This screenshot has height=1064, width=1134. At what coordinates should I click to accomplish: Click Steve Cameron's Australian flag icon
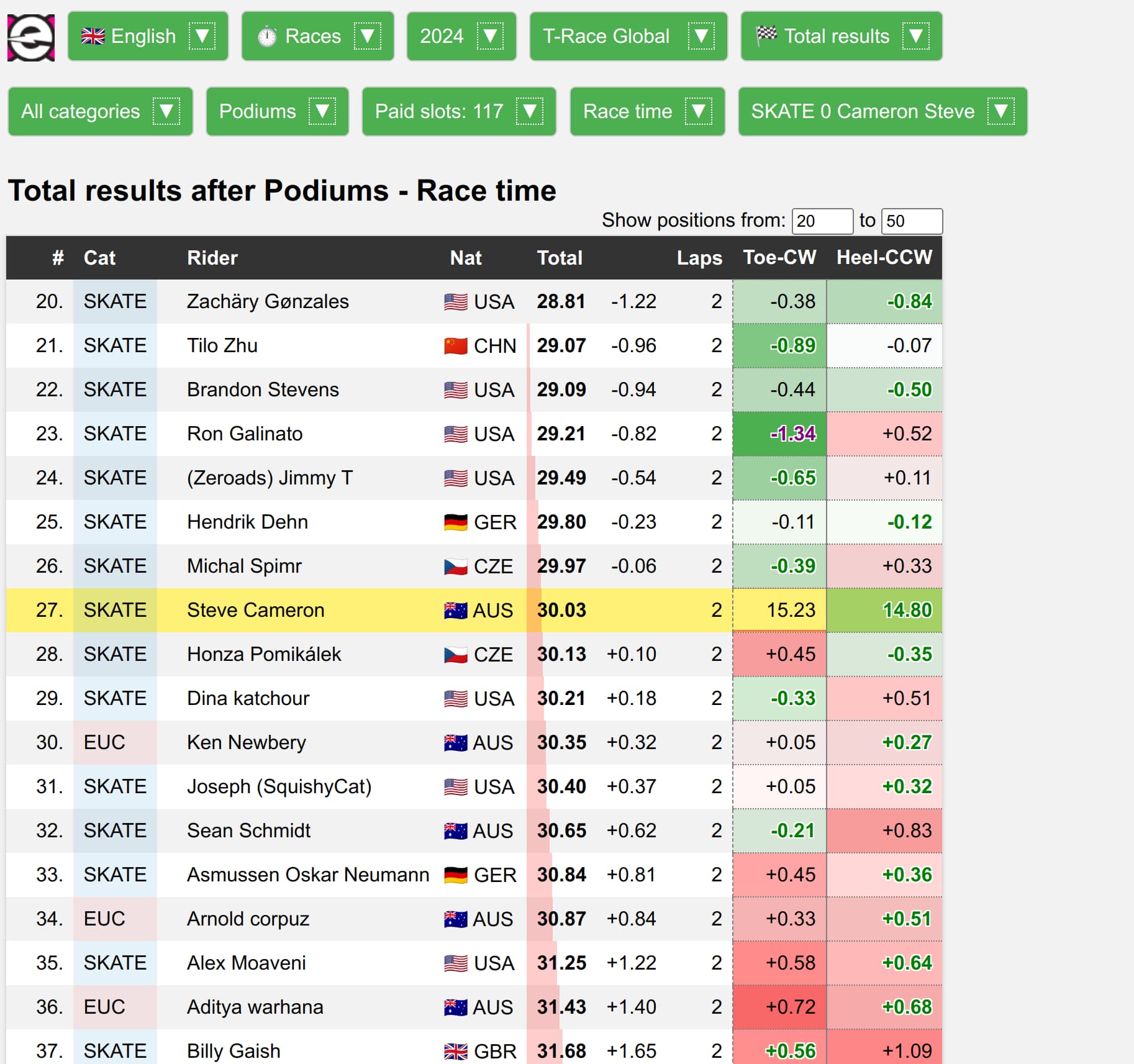455,611
